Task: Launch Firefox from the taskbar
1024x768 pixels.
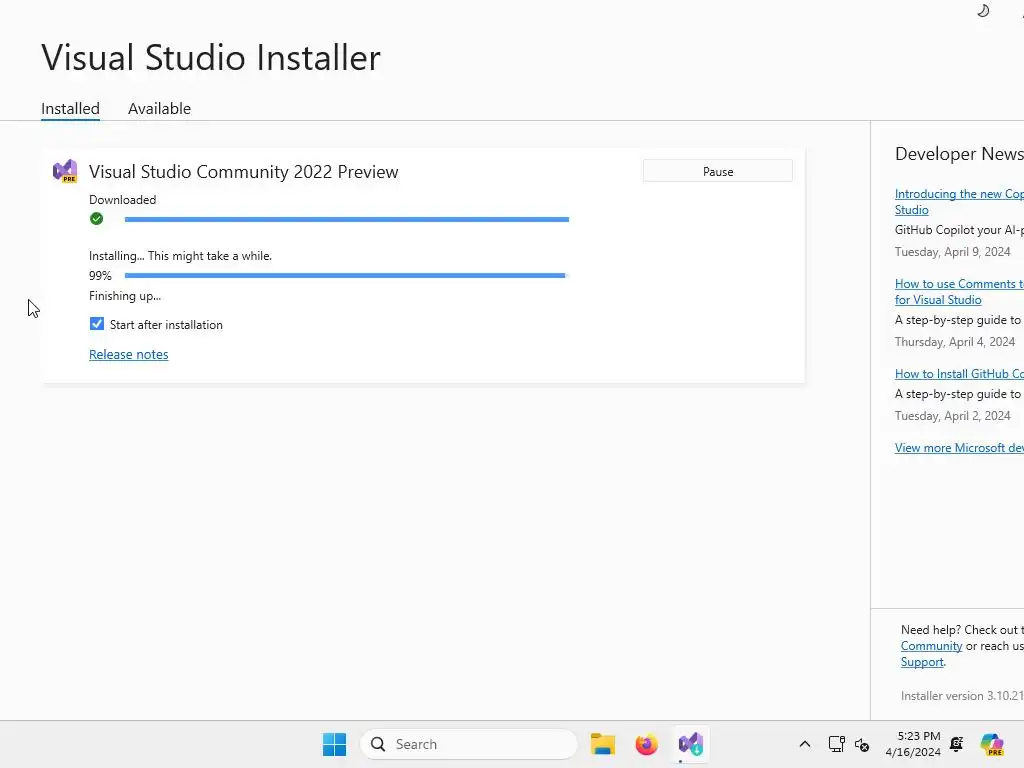Action: 647,744
